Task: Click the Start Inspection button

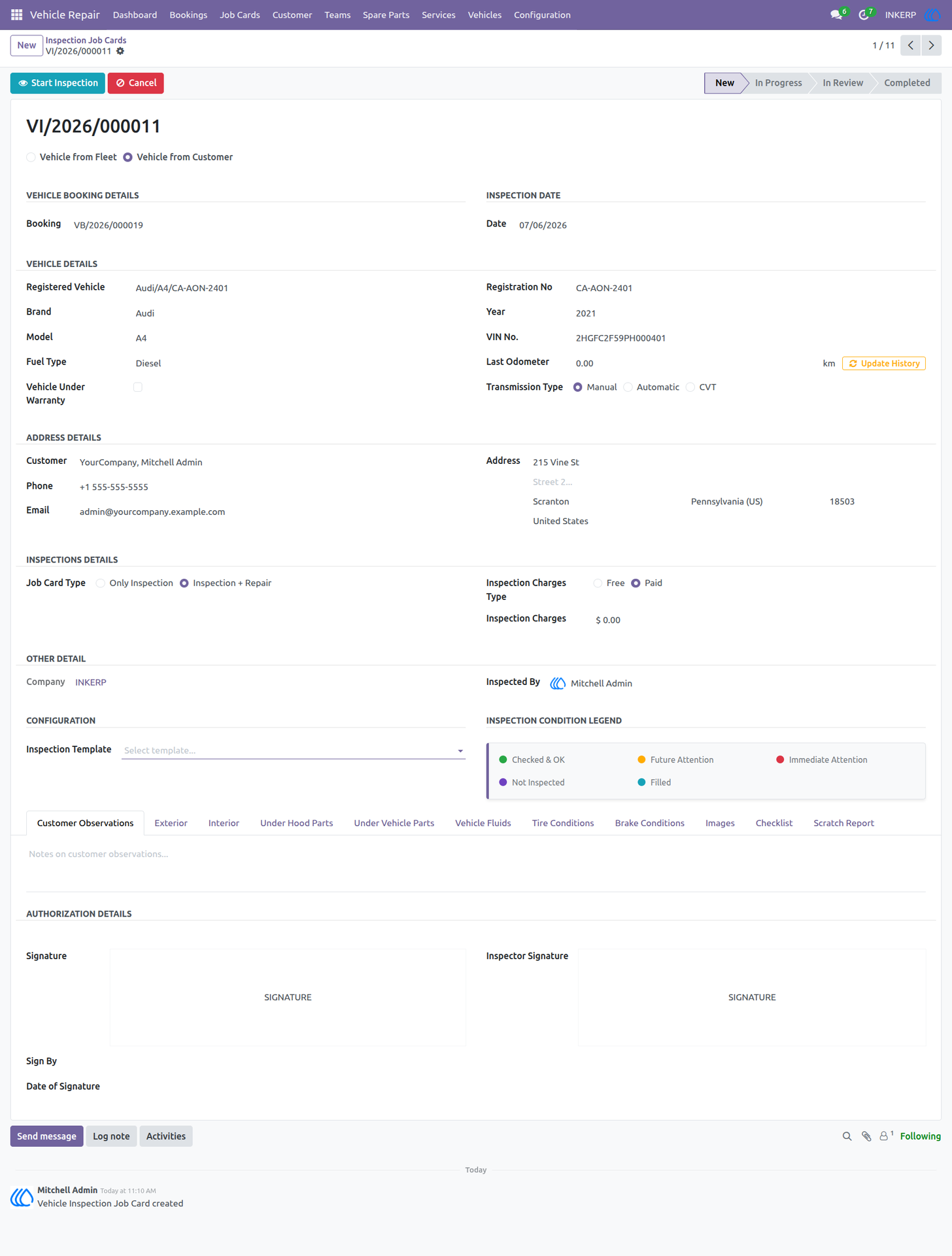Action: pyautogui.click(x=58, y=83)
